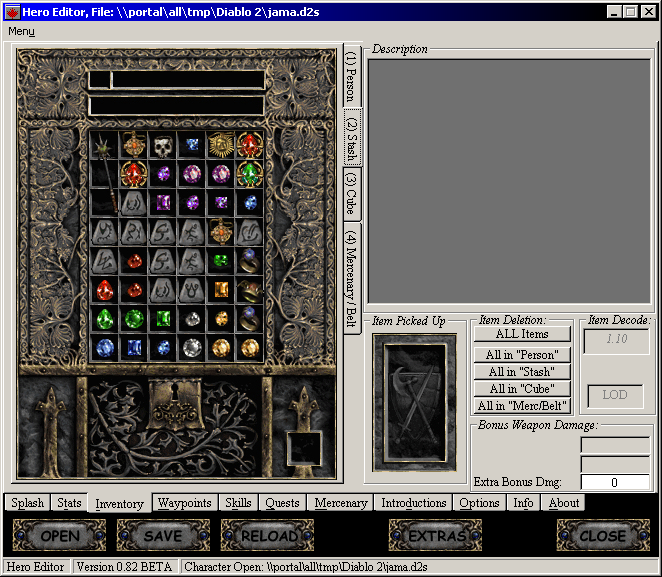
Task: Select the Inventory tab
Action: 119,504
